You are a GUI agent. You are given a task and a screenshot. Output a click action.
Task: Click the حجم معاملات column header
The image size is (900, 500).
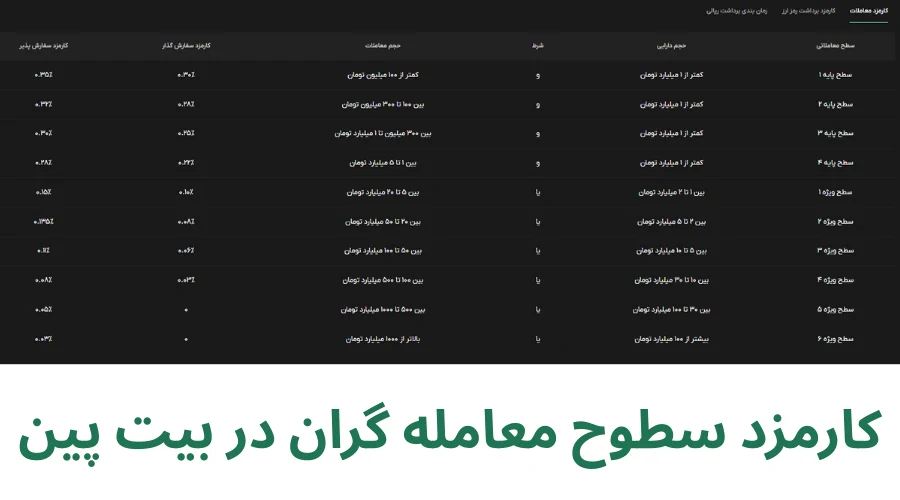(x=382, y=45)
